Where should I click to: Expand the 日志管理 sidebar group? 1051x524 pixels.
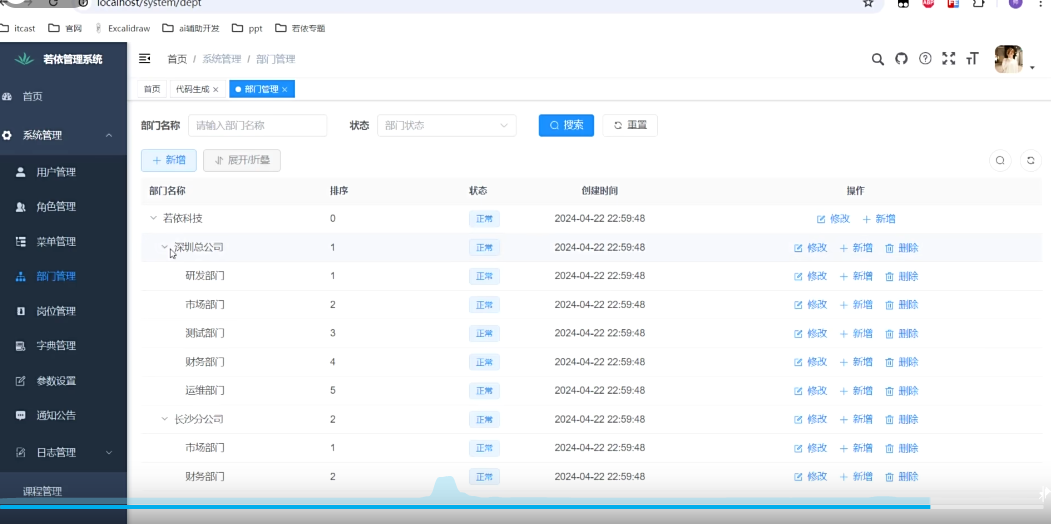coord(63,452)
